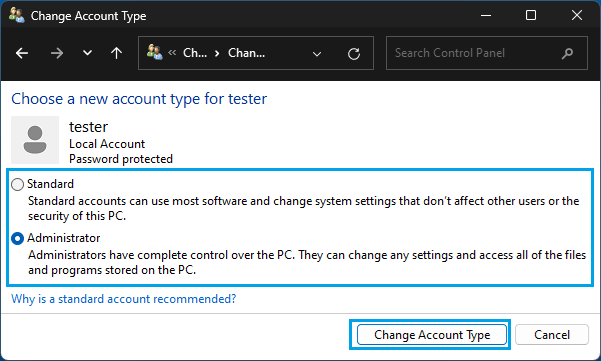The image size is (601, 361).
Task: Select the Administrator account type
Action: tap(18, 238)
